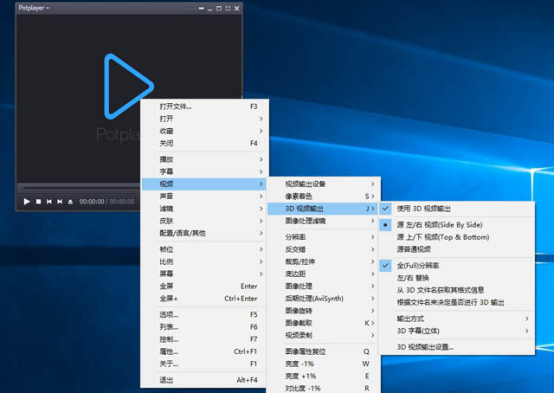The image size is (554, 393).
Task: Click the Stop button in PotPlayer
Action: 39,201
